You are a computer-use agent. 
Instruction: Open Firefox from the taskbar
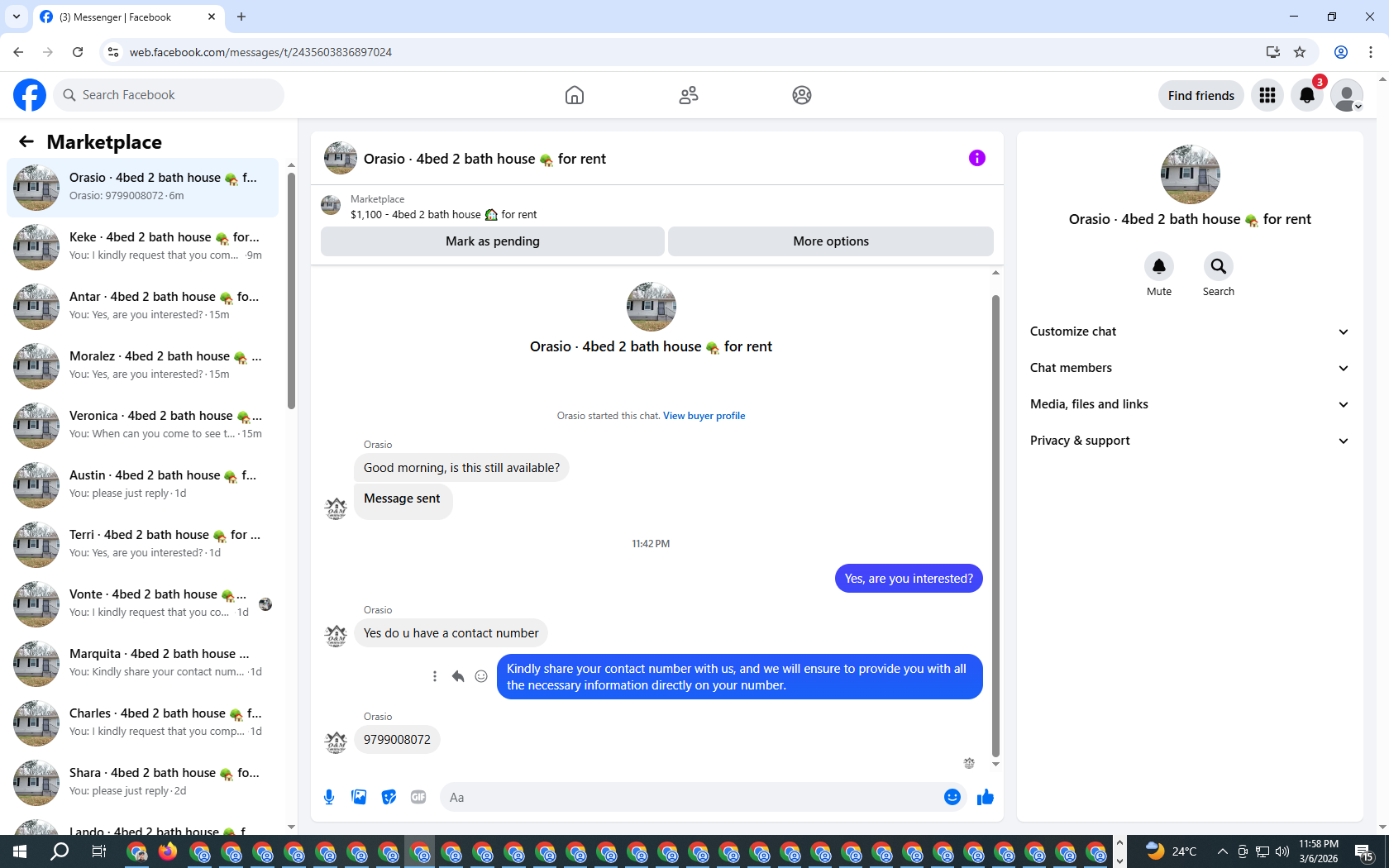pyautogui.click(x=168, y=851)
